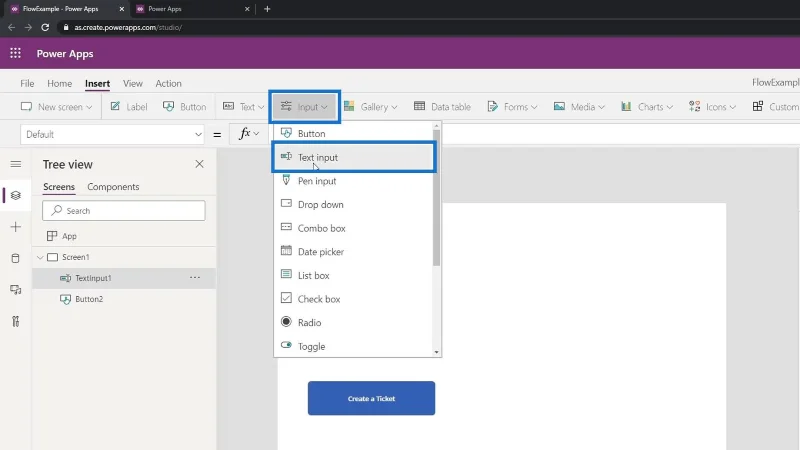The width and height of the screenshot is (800, 450).
Task: Open the Icons dropdown
Action: click(712, 107)
